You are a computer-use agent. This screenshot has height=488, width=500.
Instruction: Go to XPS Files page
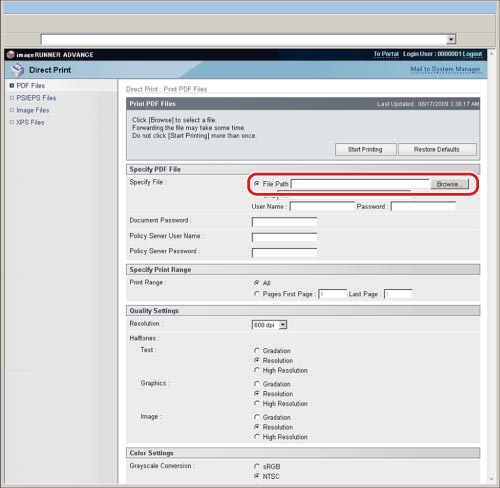[x=30, y=122]
